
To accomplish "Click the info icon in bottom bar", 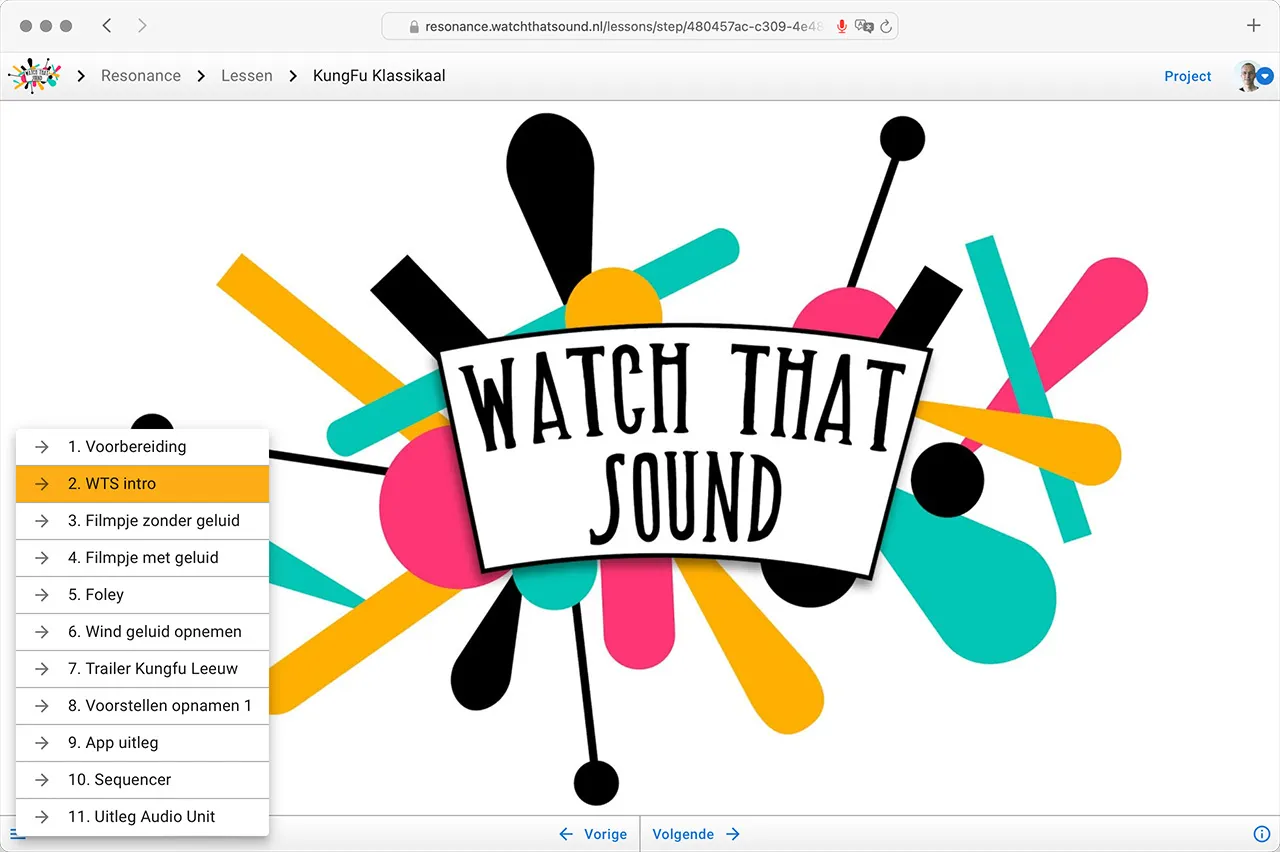I will coord(1261,834).
